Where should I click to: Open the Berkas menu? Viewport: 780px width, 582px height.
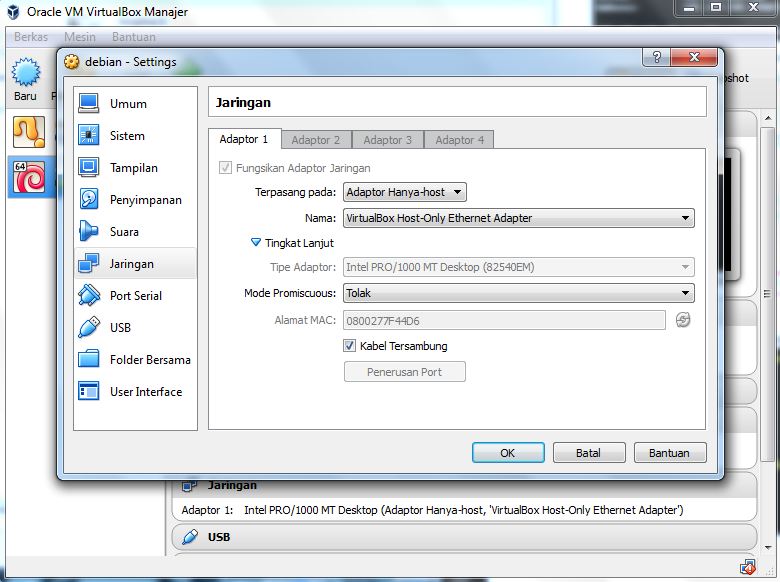[x=31, y=37]
